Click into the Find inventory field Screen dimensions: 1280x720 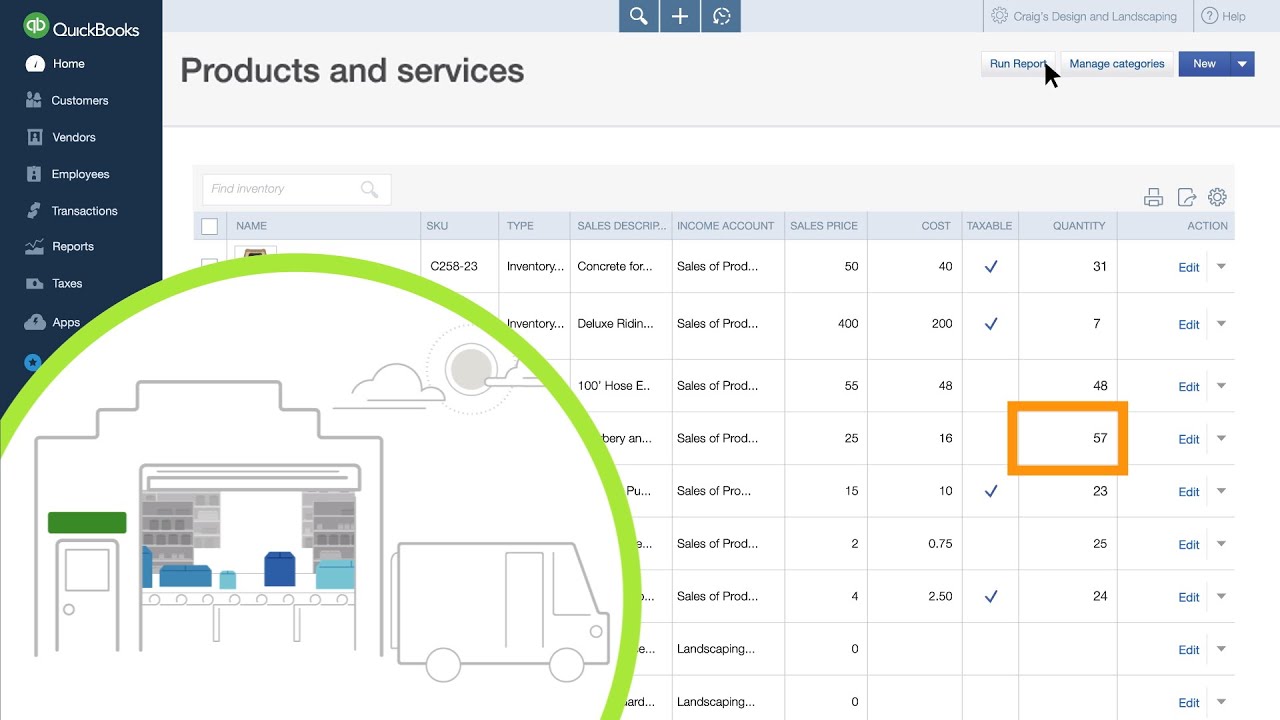pyautogui.click(x=296, y=189)
